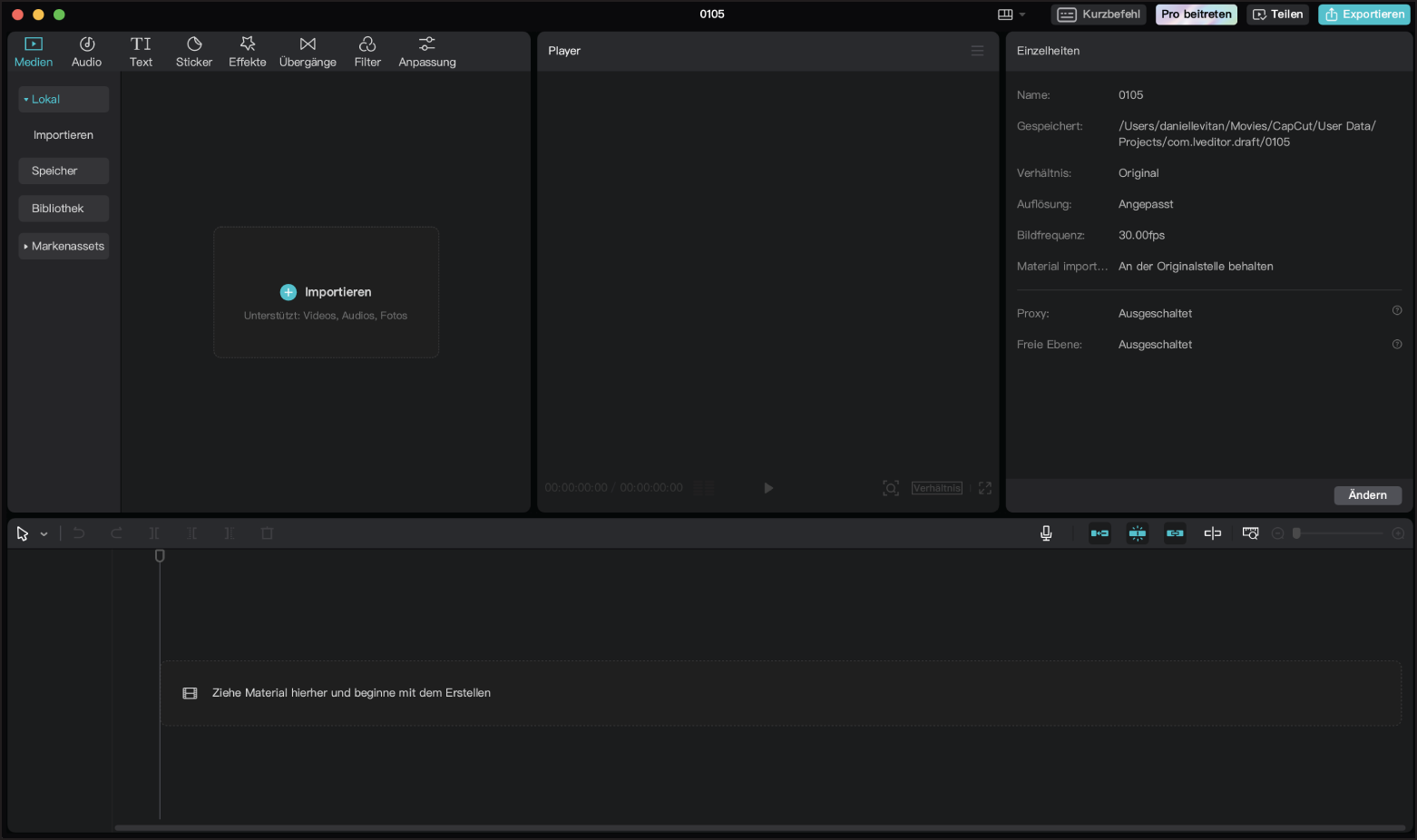Click the grid icon beside the player timecode

coord(705,488)
